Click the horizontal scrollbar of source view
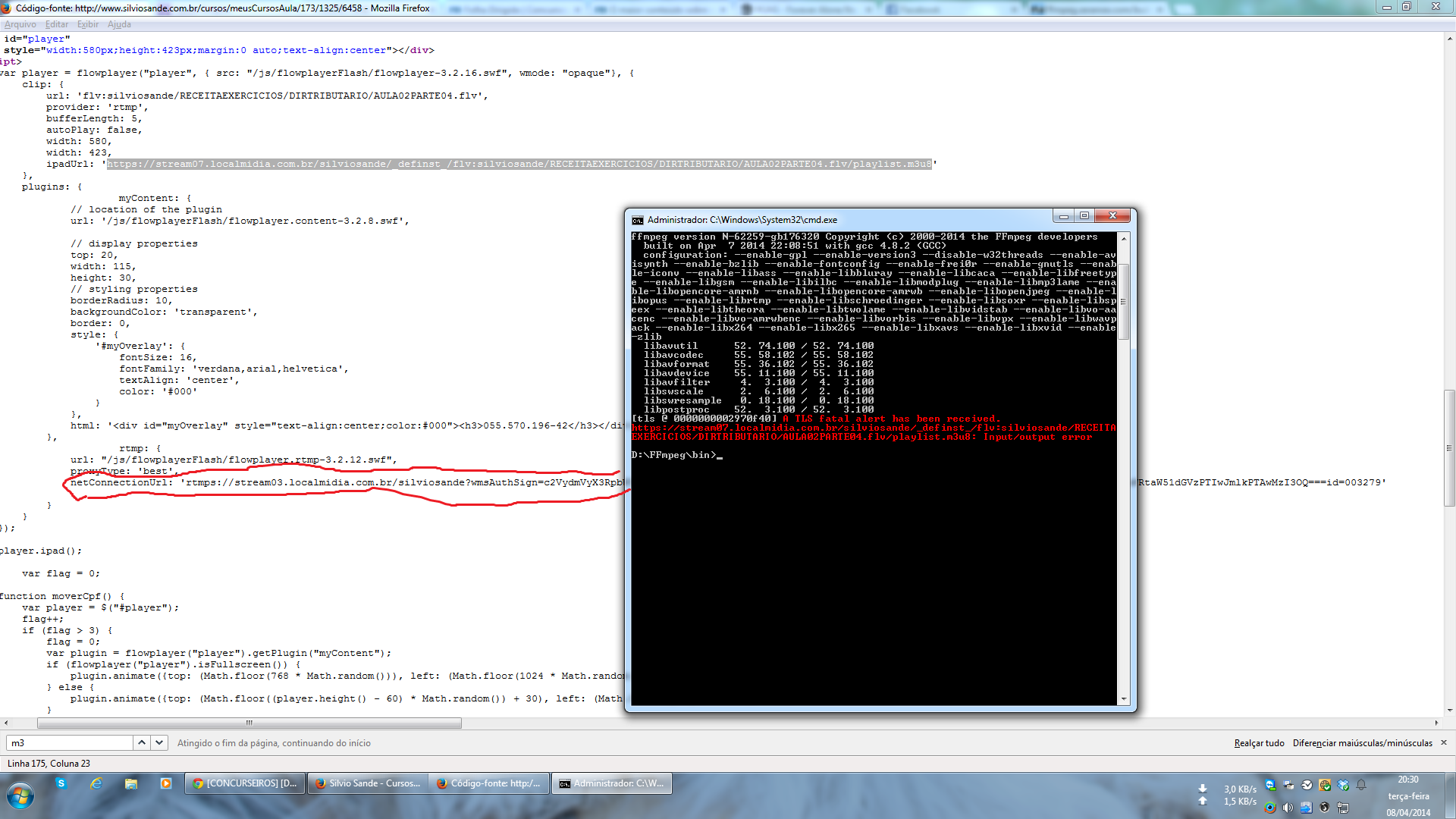 pyautogui.click(x=249, y=723)
